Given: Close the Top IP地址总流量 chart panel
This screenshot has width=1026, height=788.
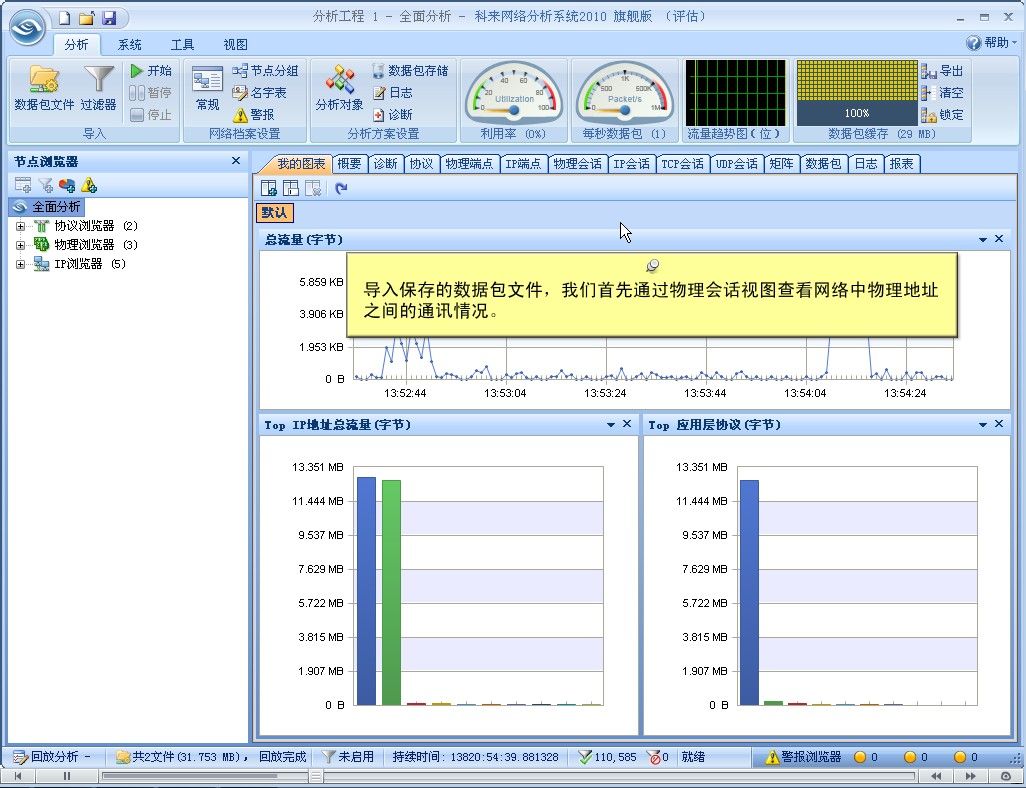Looking at the screenshot, I should click(627, 425).
